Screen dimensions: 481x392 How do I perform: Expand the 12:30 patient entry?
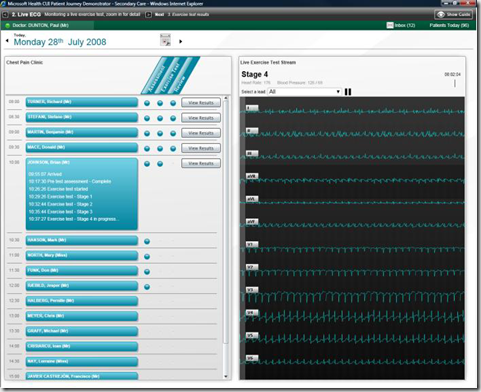point(82,301)
